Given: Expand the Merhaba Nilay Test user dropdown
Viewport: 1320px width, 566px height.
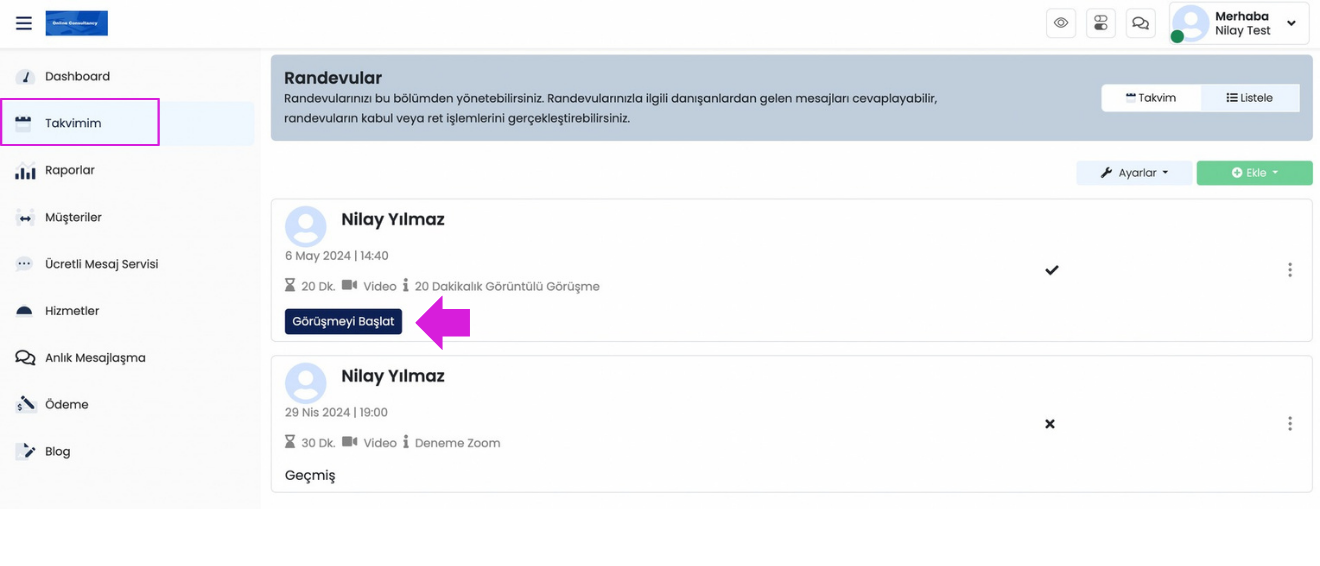Looking at the screenshot, I should click(x=1290, y=23).
